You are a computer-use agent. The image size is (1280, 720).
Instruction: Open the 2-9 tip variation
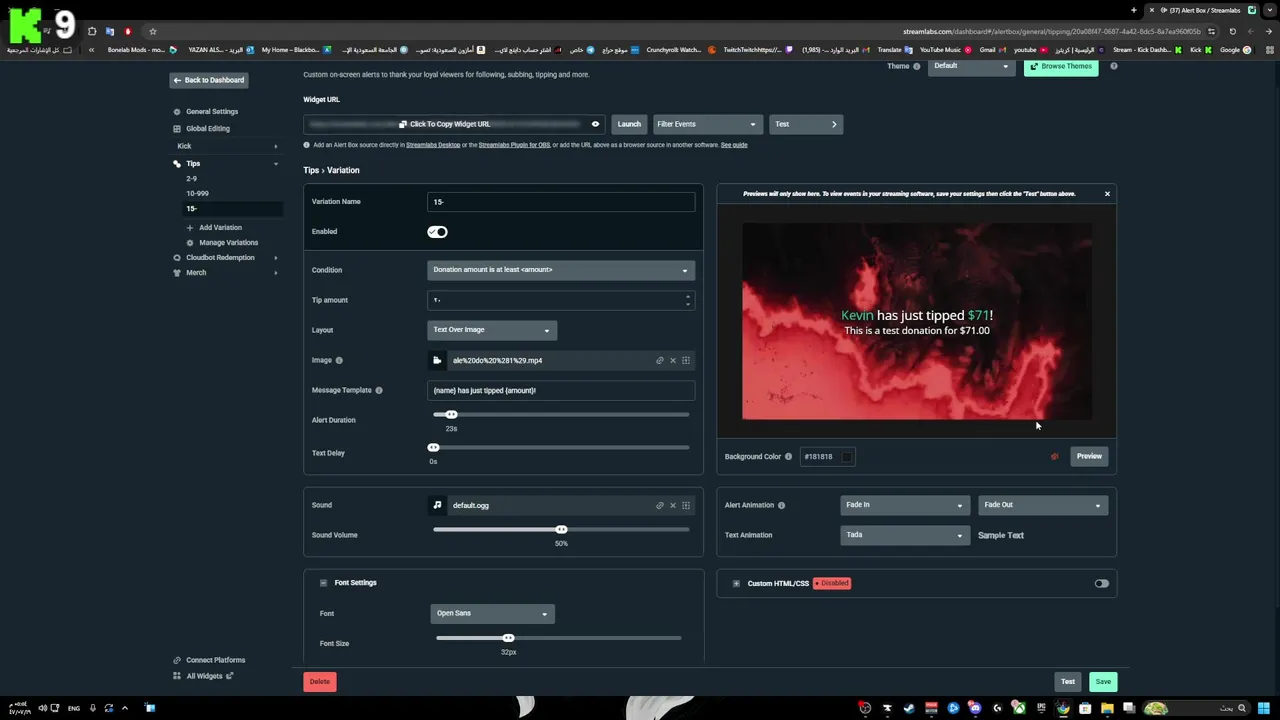(191, 179)
